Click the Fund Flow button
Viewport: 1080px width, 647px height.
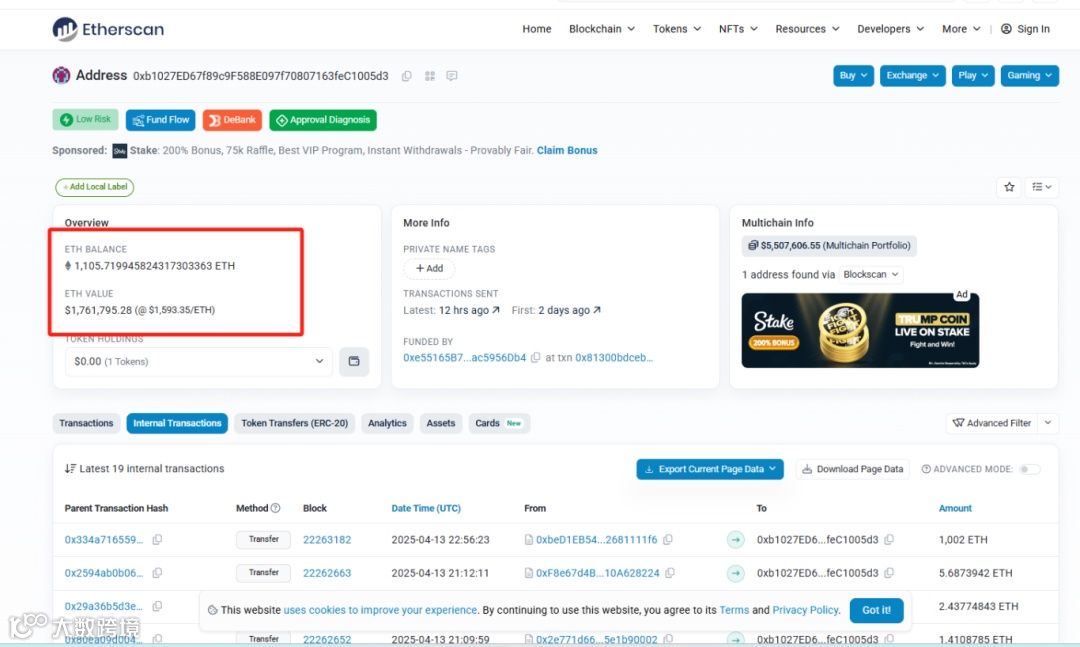click(x=160, y=120)
